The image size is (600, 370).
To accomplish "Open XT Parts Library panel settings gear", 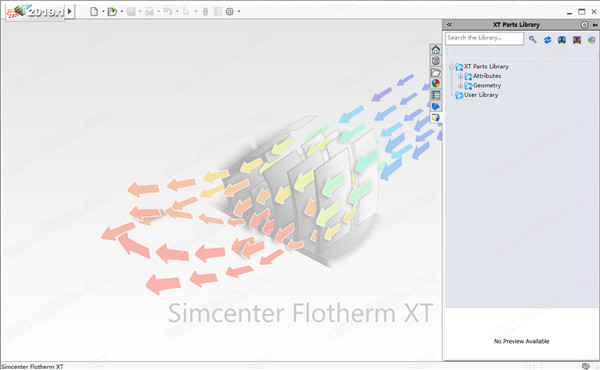I will pos(584,24).
